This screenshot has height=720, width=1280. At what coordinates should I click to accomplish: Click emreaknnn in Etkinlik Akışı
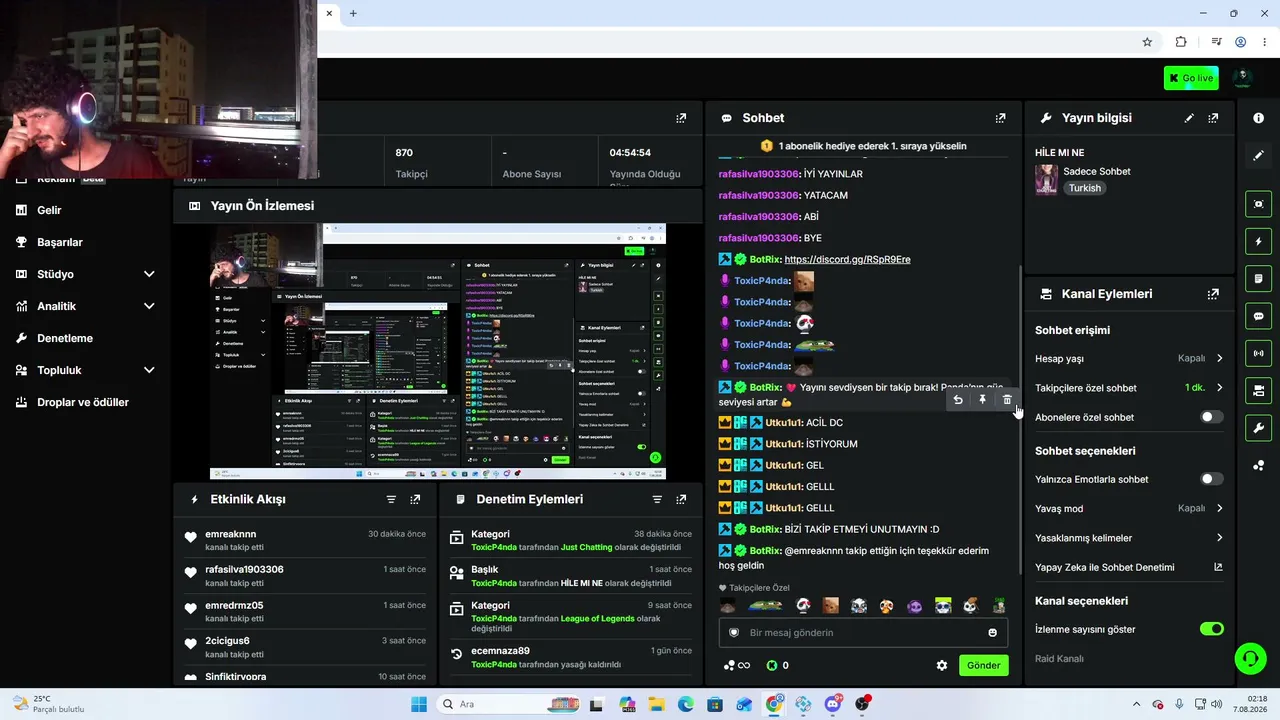coord(231,534)
